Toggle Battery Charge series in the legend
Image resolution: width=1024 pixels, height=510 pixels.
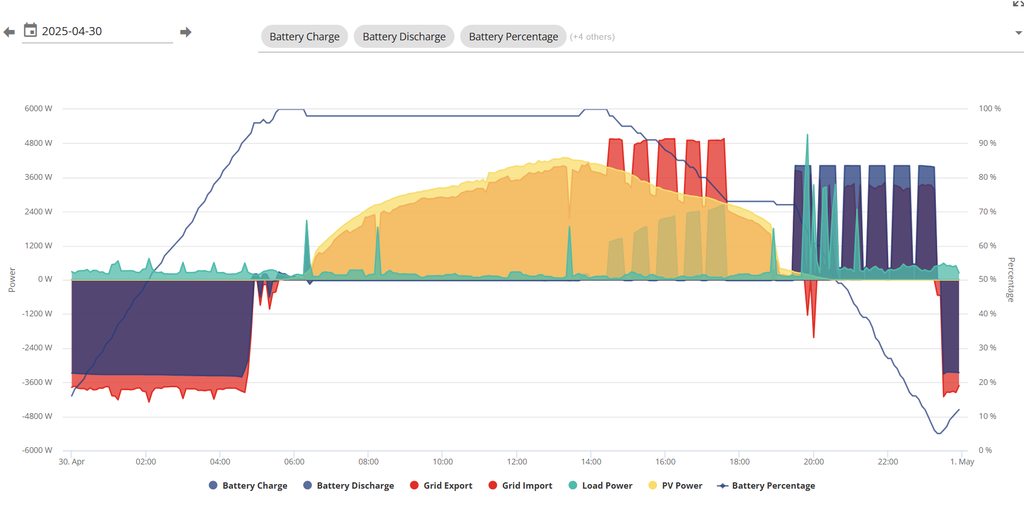[254, 486]
